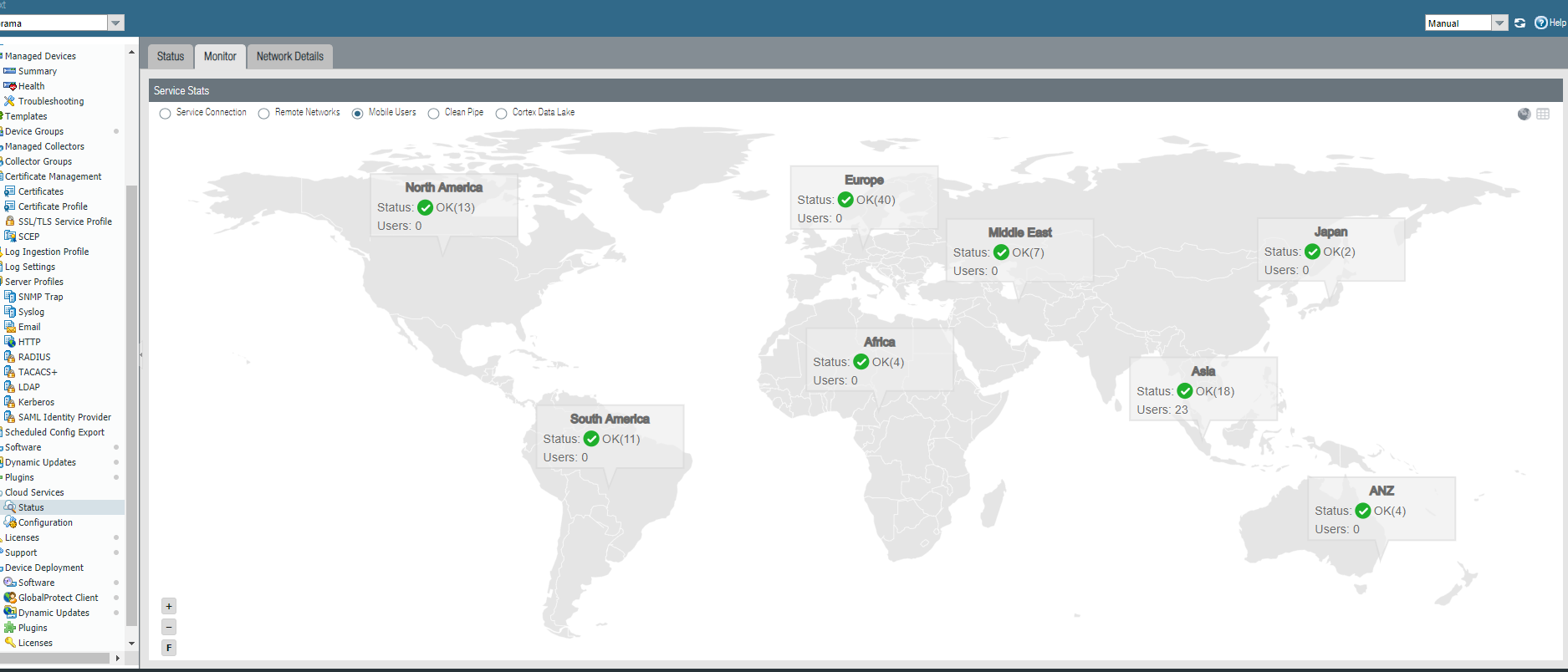Click the Help question mark icon
This screenshot has width=1568, height=672.
click(1540, 23)
